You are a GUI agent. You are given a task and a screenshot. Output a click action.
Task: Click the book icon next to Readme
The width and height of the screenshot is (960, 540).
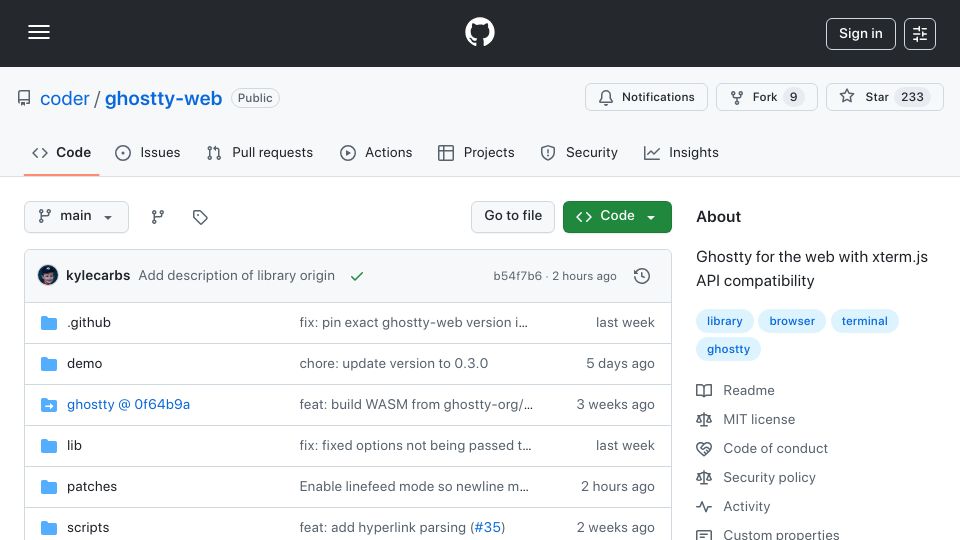pyautogui.click(x=704, y=391)
